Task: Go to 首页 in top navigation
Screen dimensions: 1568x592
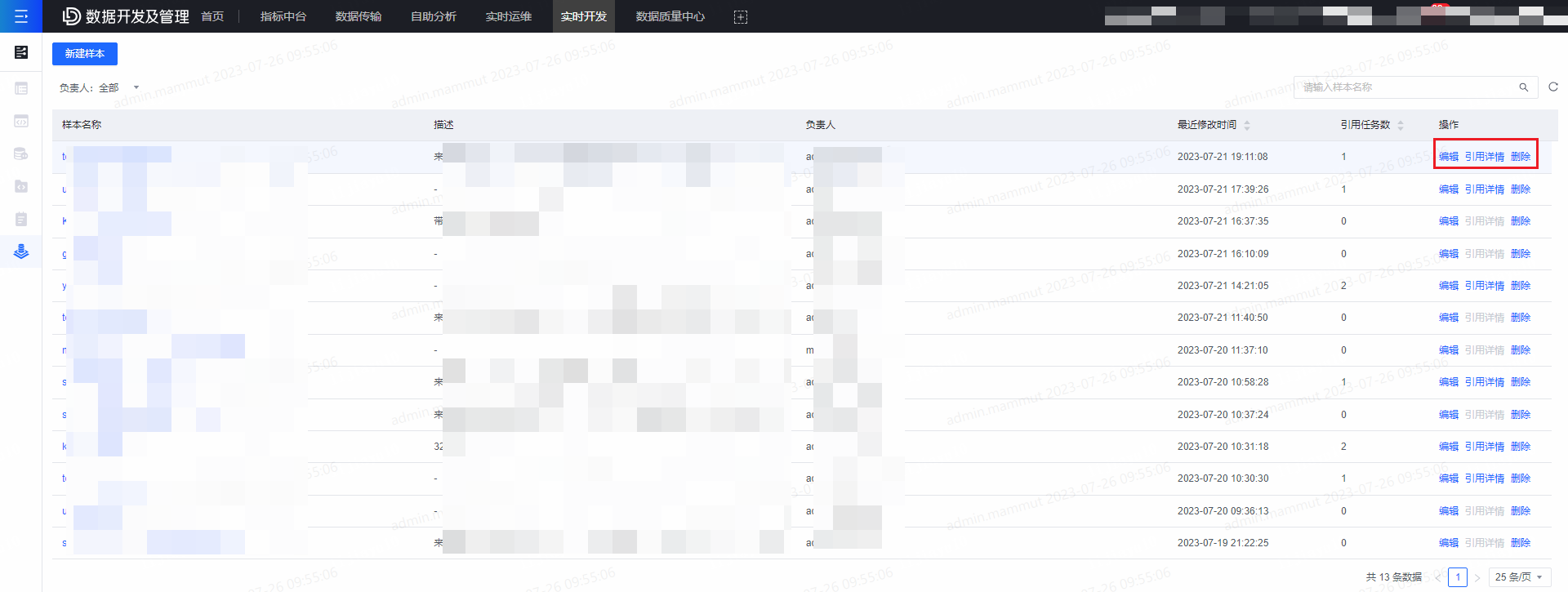Action: coord(212,16)
